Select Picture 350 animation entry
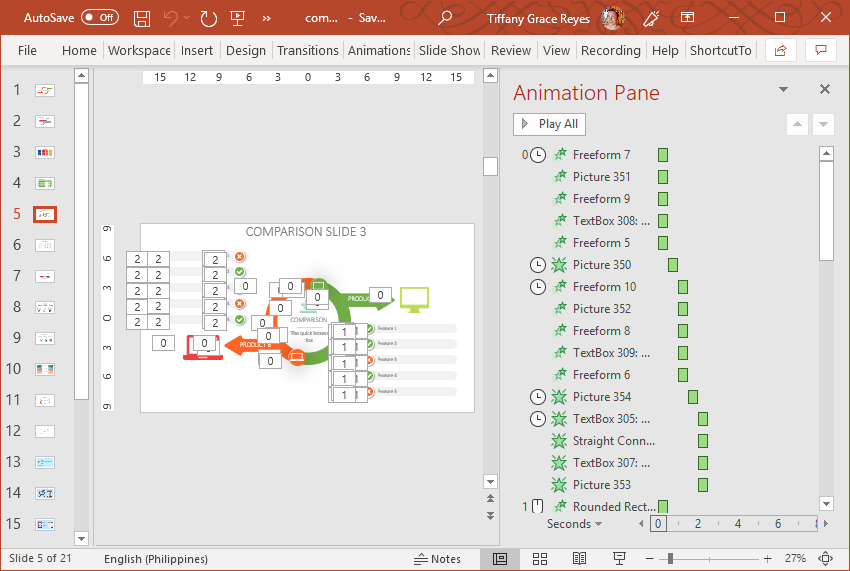The image size is (850, 571). pos(601,265)
